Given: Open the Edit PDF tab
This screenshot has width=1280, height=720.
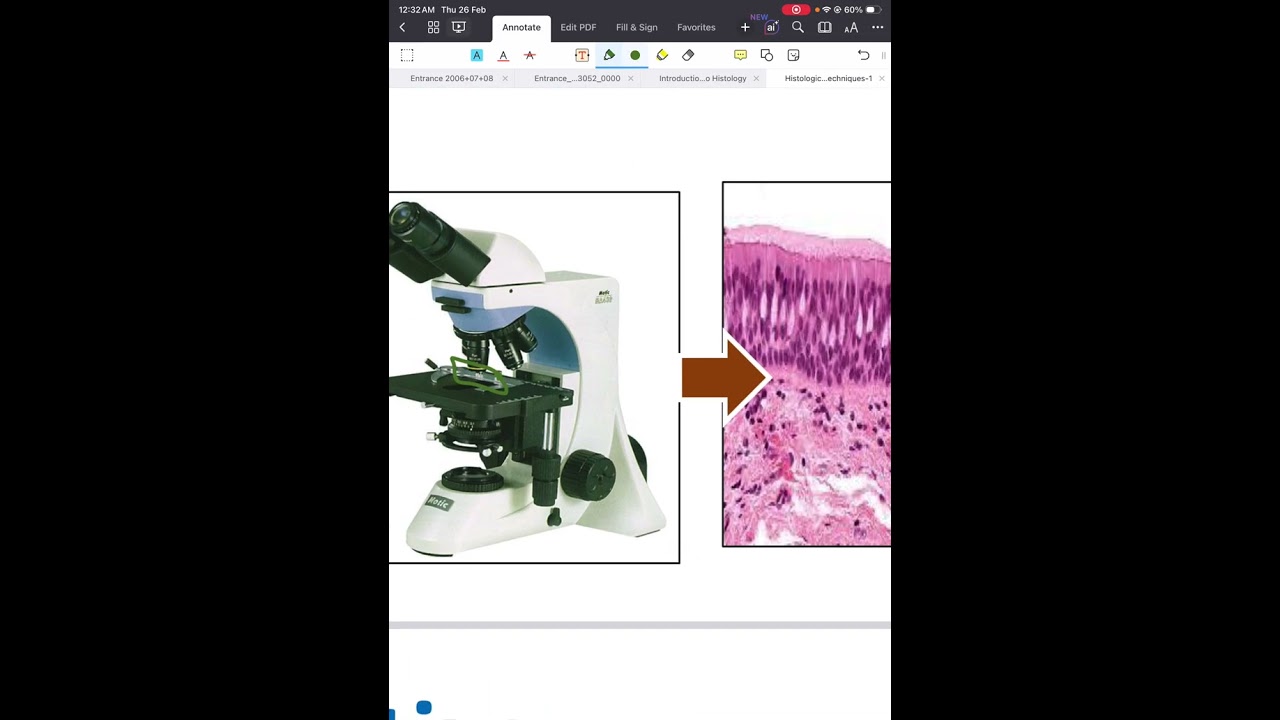Looking at the screenshot, I should 578,28.
